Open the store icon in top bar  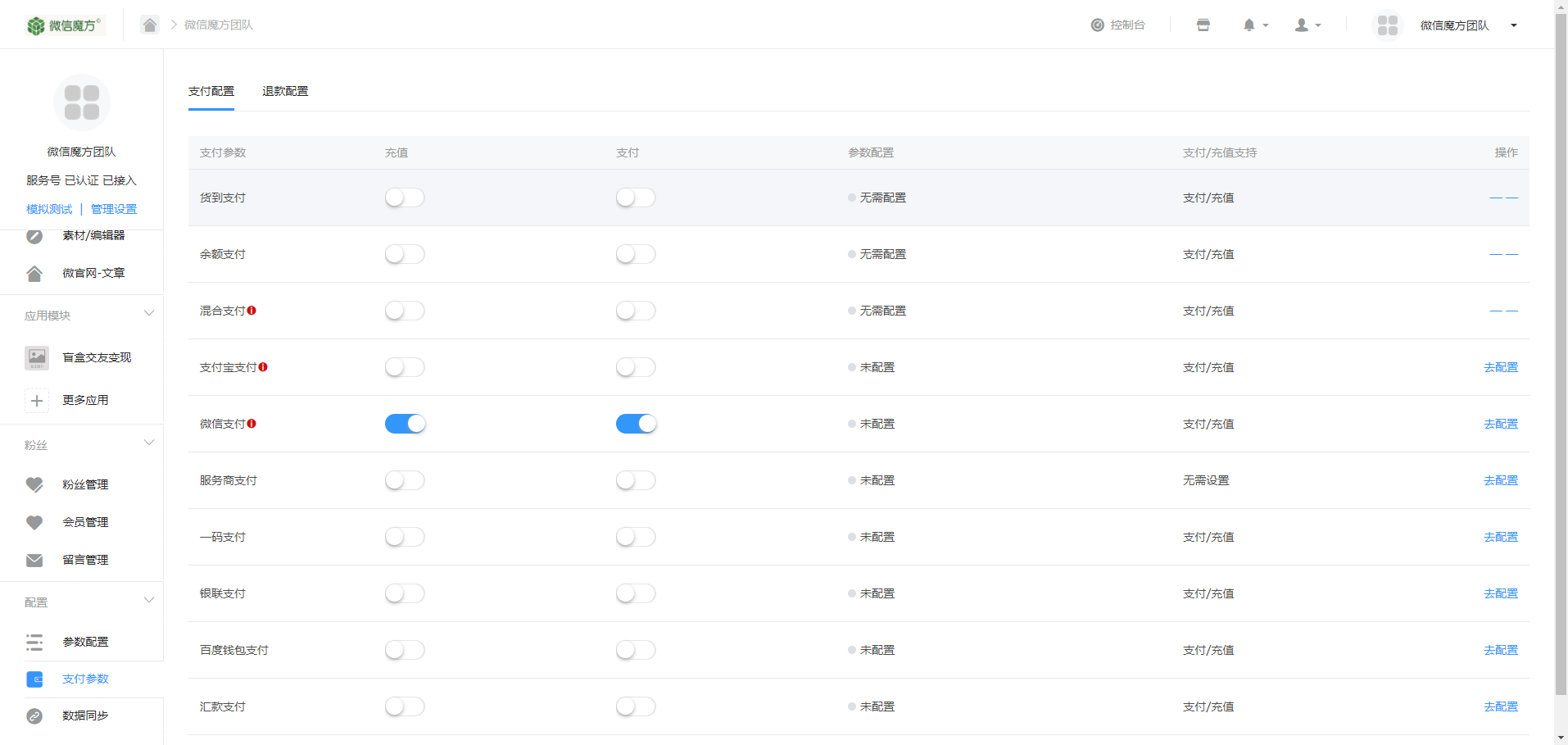[1203, 25]
